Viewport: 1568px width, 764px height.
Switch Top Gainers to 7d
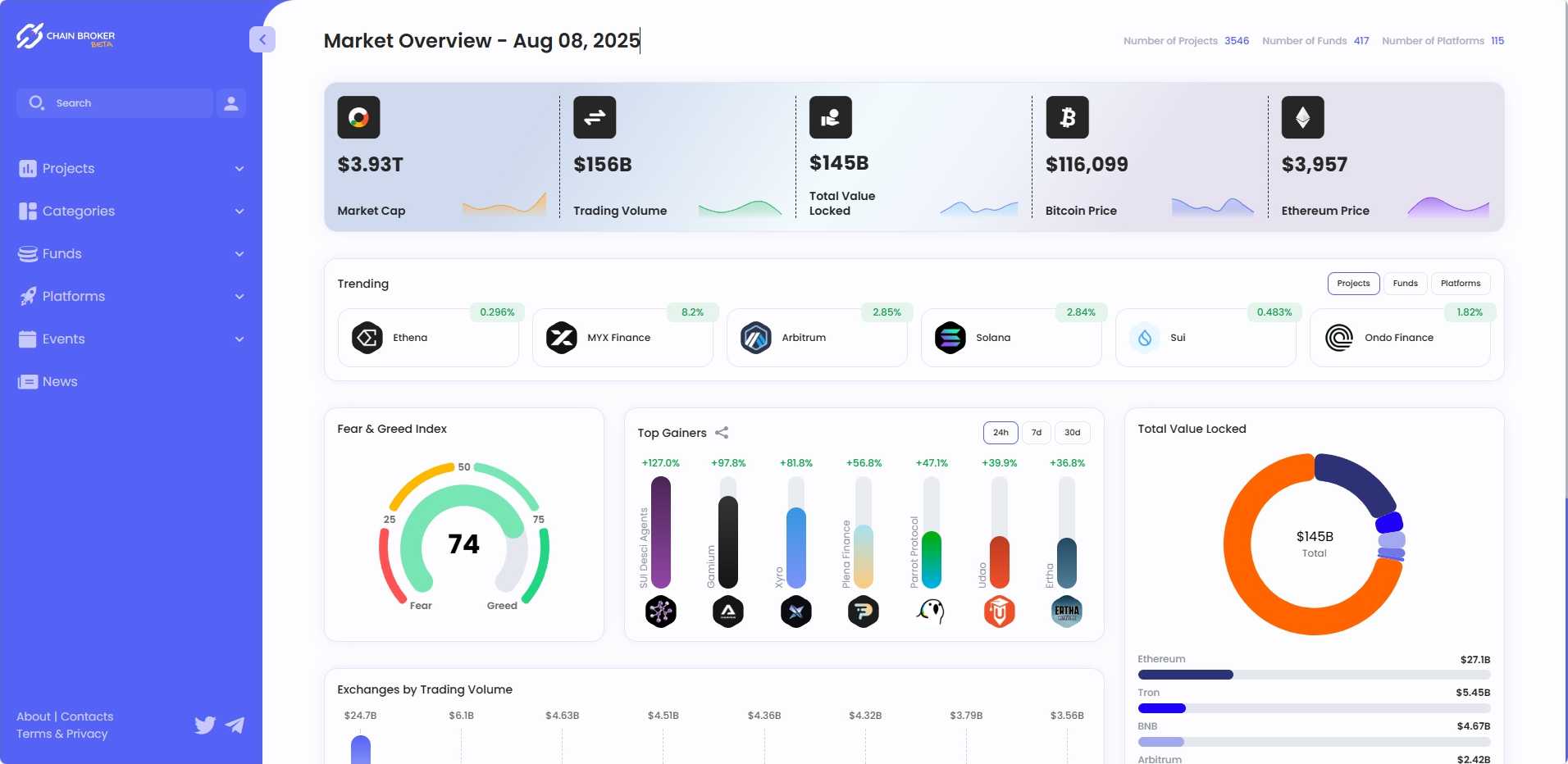[x=1037, y=433]
